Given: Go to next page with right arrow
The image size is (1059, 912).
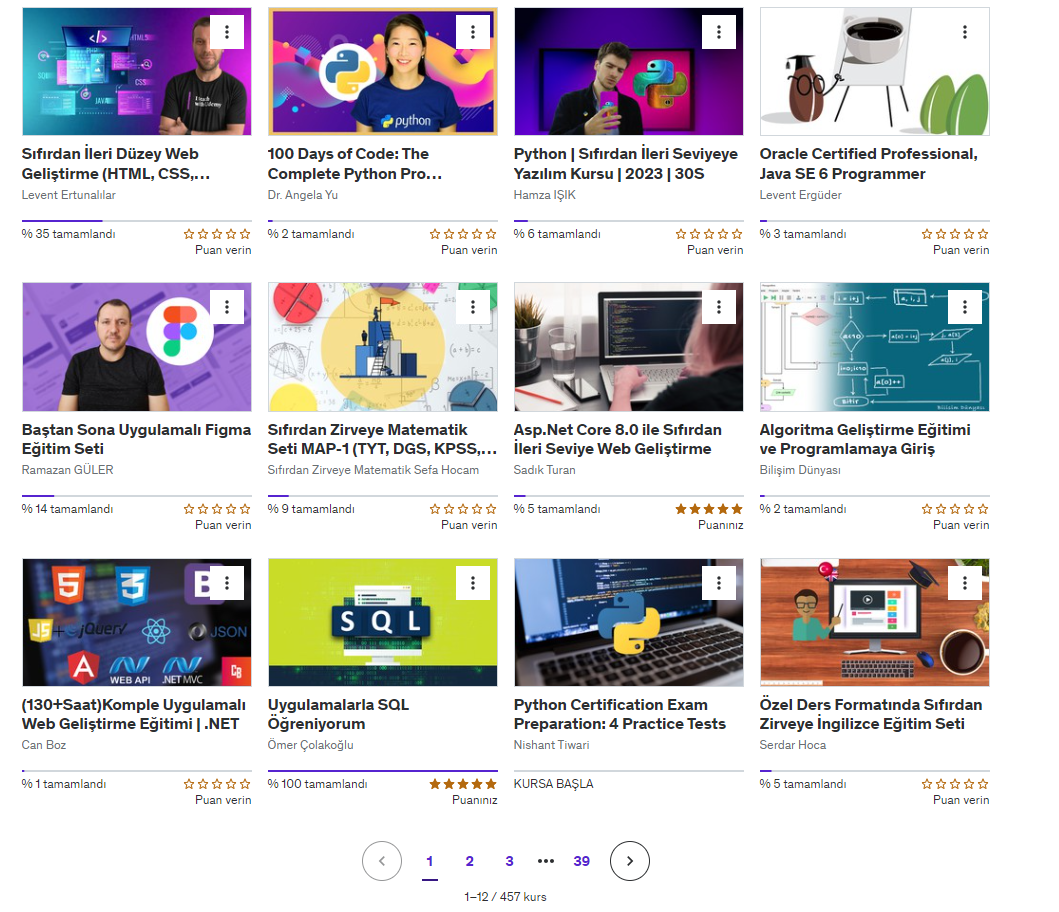Looking at the screenshot, I should (x=629, y=861).
